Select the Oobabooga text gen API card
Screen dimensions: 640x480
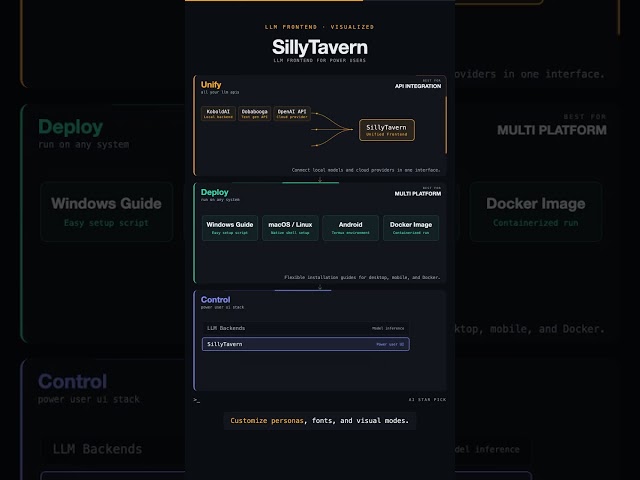254,113
